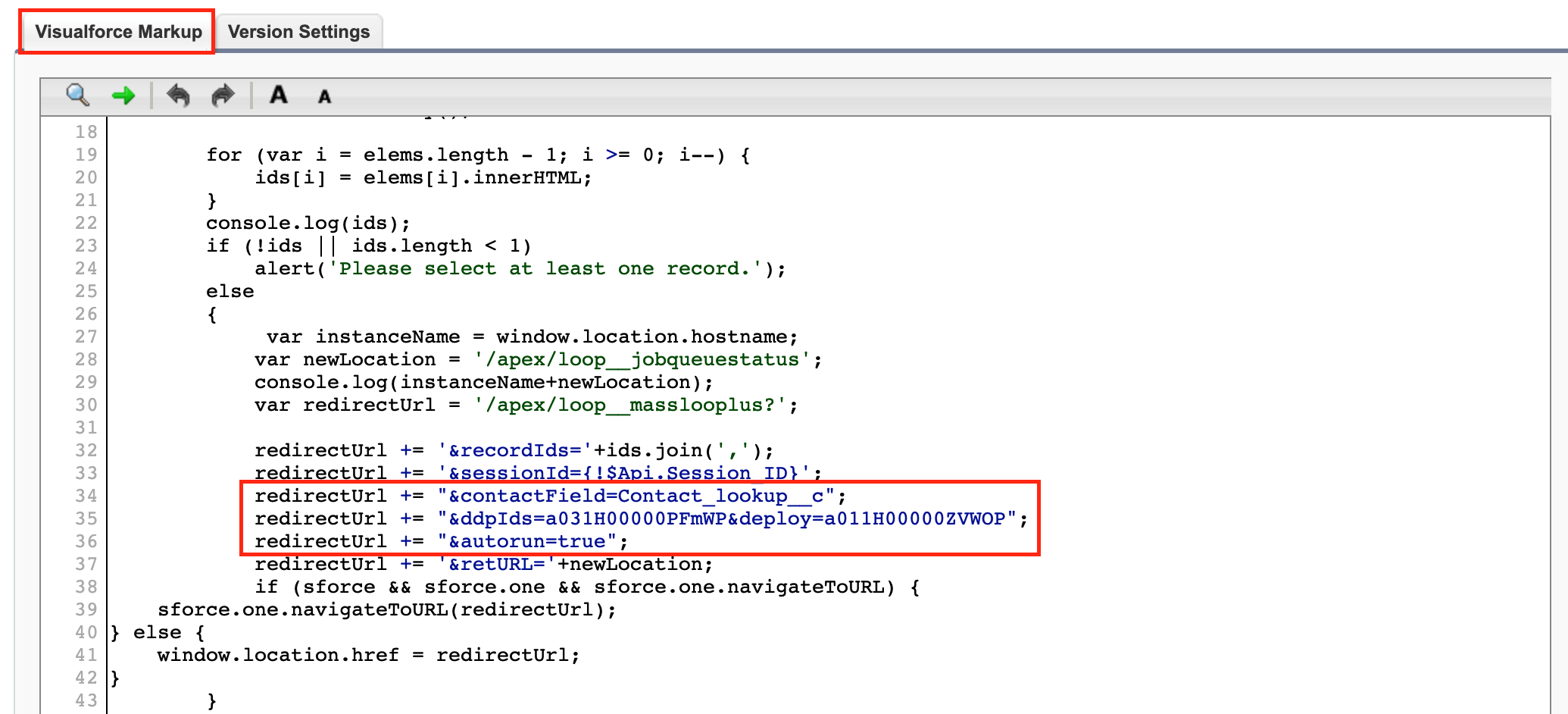Viewport: 1568px width, 714px height.
Task: Click the '&sessionId={!$Api.Session_ID}' string
Action: [x=623, y=473]
